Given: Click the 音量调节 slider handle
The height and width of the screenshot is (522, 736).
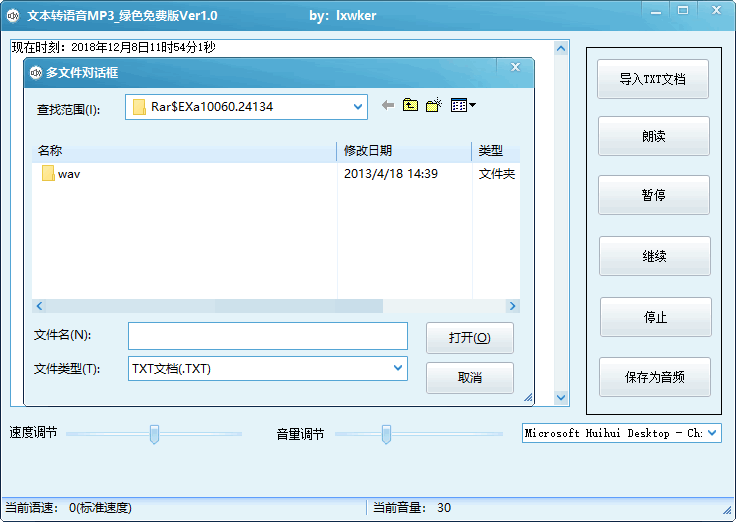Looking at the screenshot, I should tap(386, 434).
